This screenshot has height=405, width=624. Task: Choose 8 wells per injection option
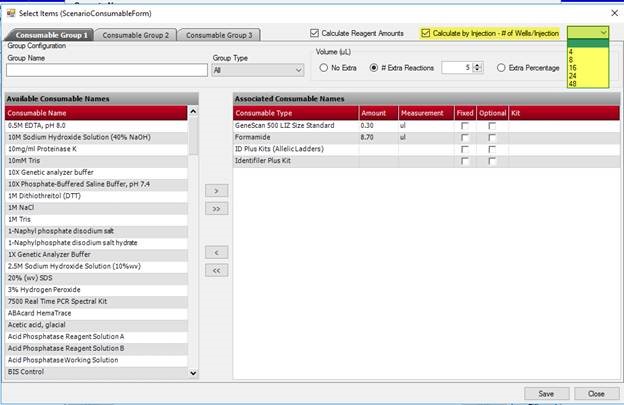588,60
